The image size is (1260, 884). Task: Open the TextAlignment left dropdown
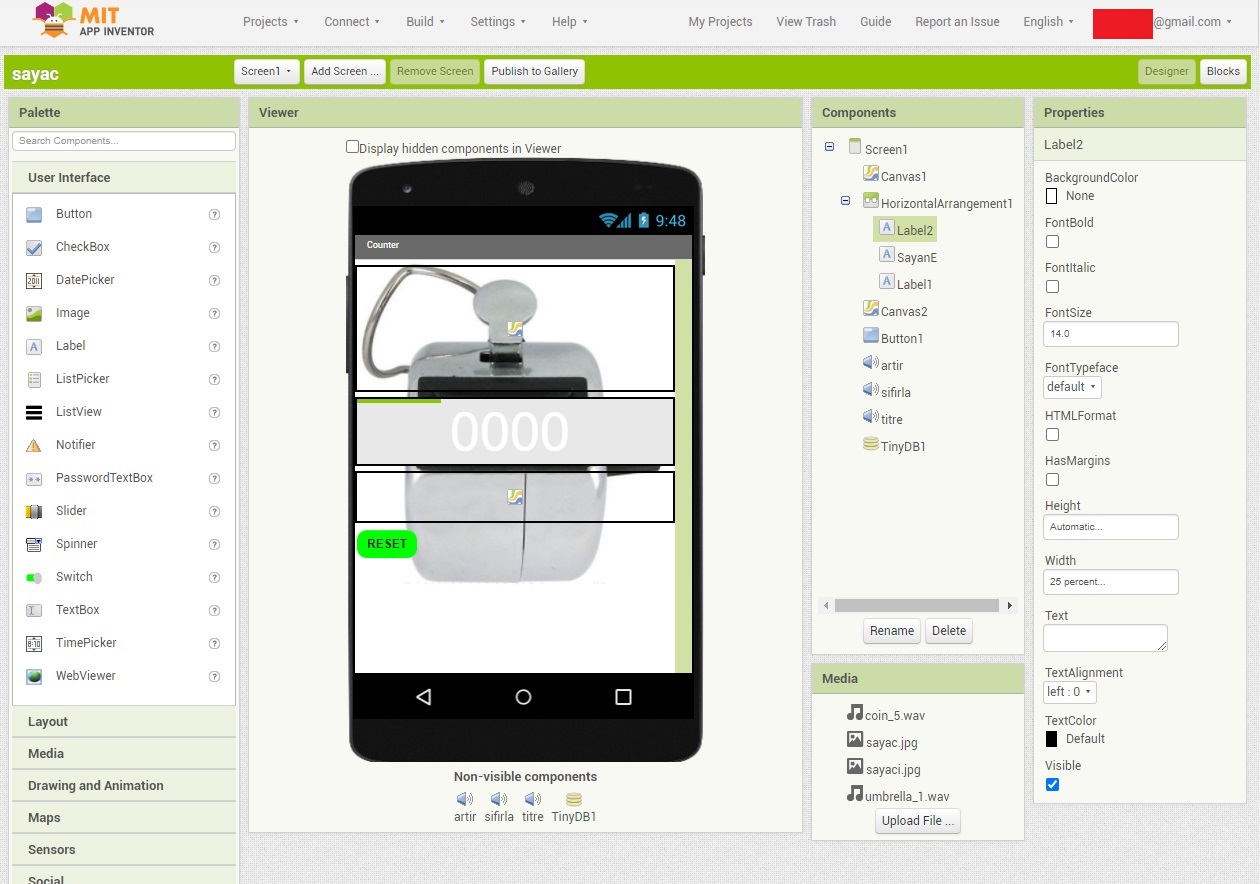pyautogui.click(x=1070, y=691)
